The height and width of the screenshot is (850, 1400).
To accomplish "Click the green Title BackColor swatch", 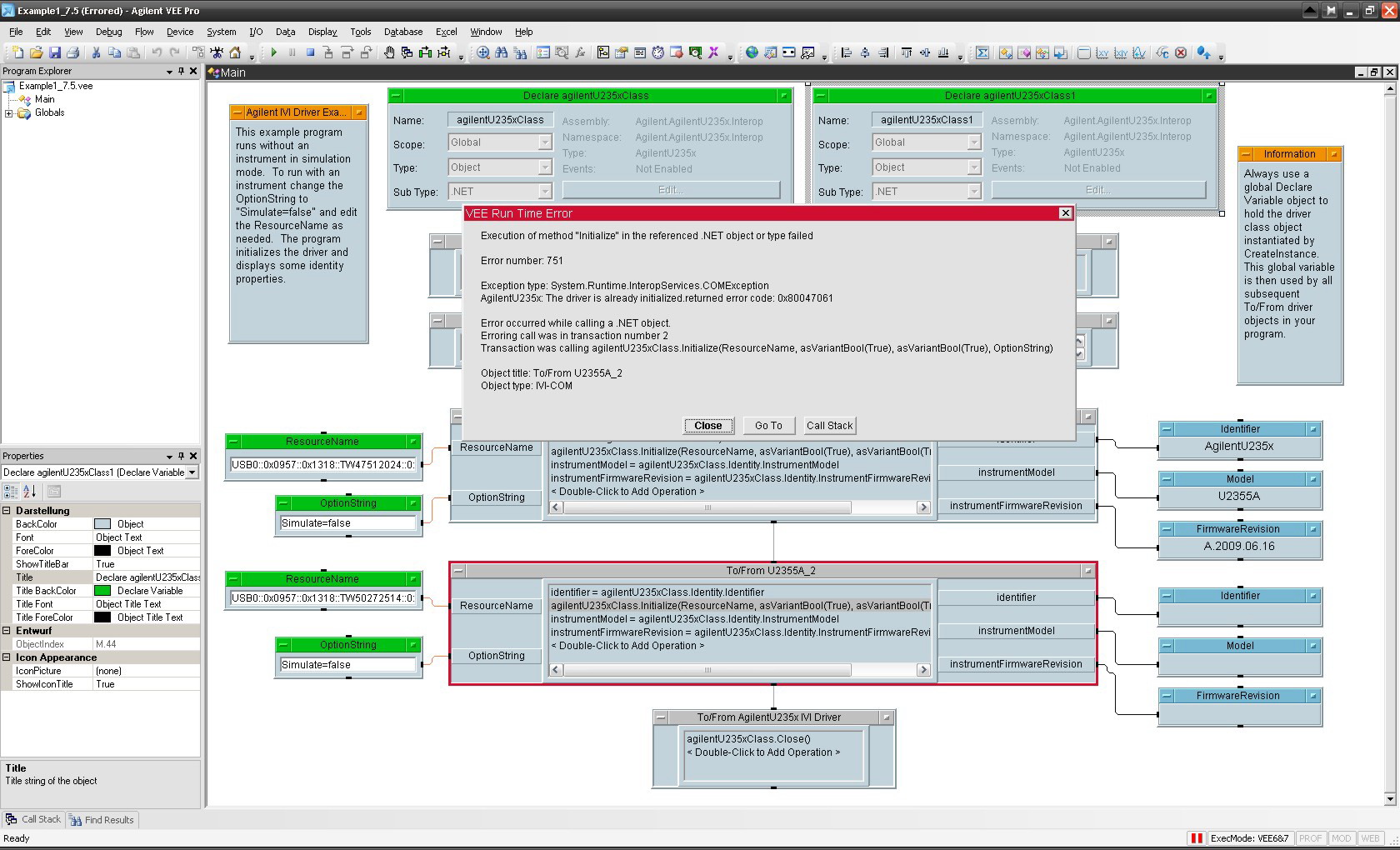I will pos(102,591).
